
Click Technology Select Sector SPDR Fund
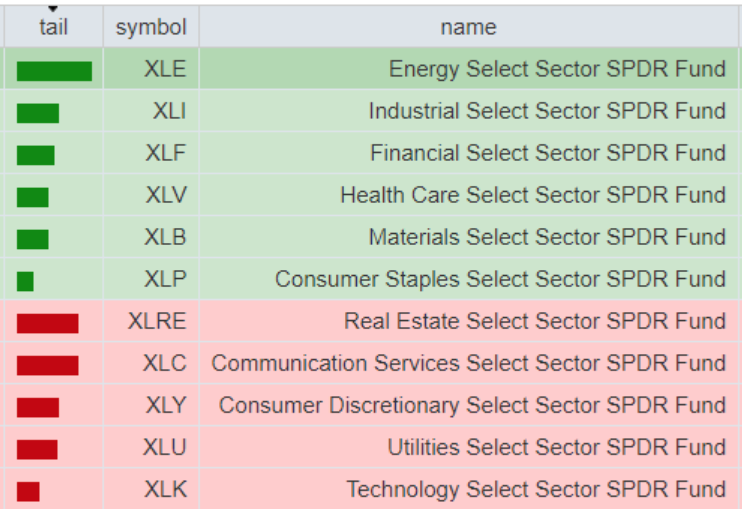click(x=536, y=489)
